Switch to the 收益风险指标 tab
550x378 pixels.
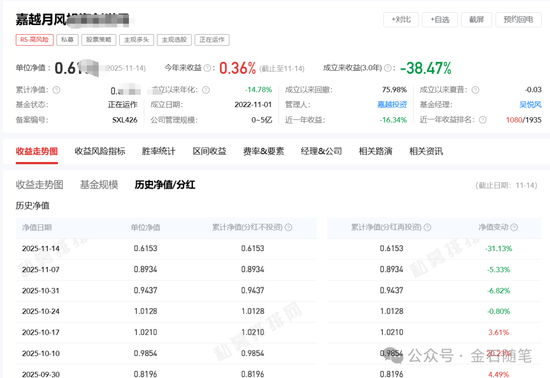pyautogui.click(x=100, y=151)
